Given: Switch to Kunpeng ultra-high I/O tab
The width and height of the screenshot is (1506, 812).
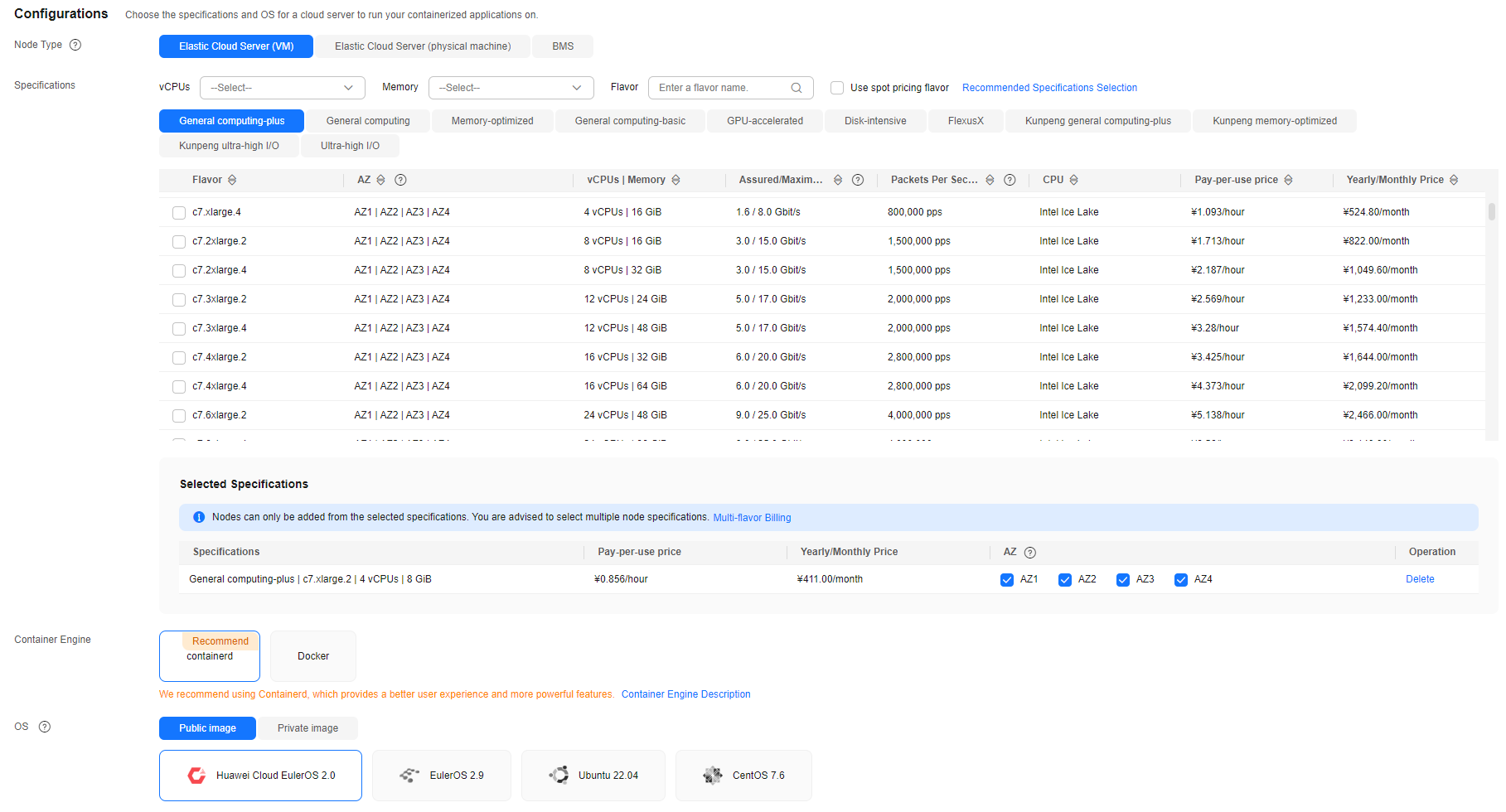Looking at the screenshot, I should [229, 146].
